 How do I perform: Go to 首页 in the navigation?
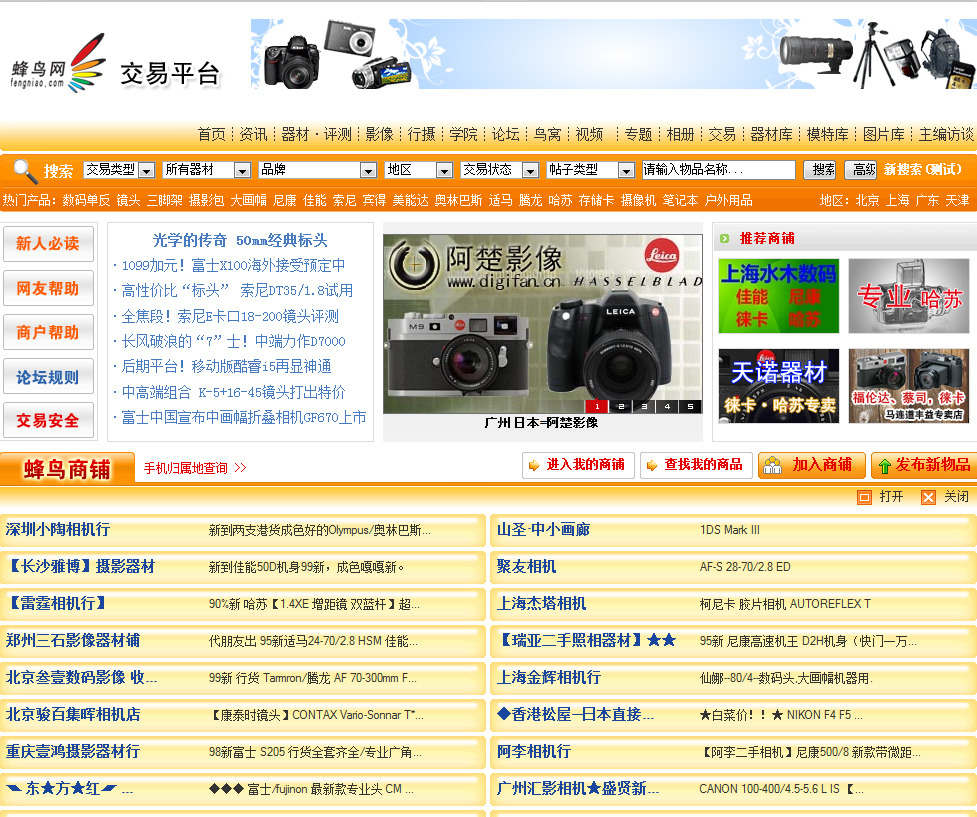pos(212,134)
